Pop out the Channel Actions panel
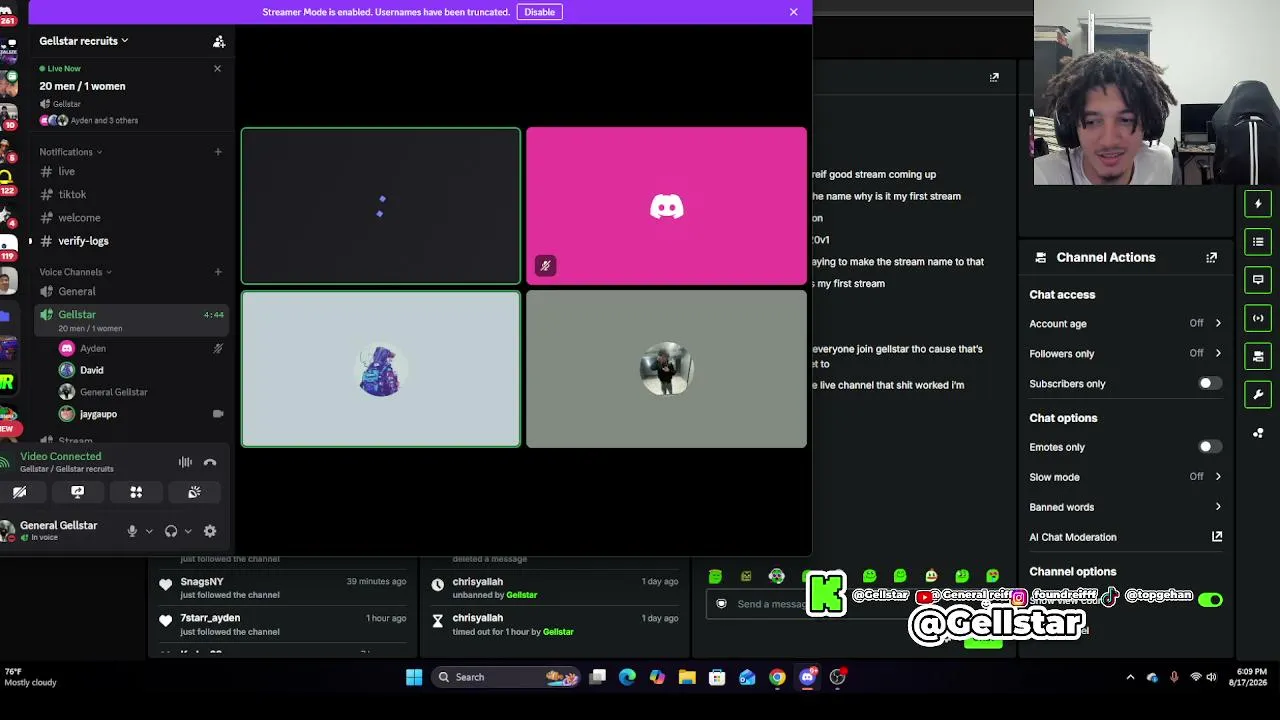 [1212, 258]
